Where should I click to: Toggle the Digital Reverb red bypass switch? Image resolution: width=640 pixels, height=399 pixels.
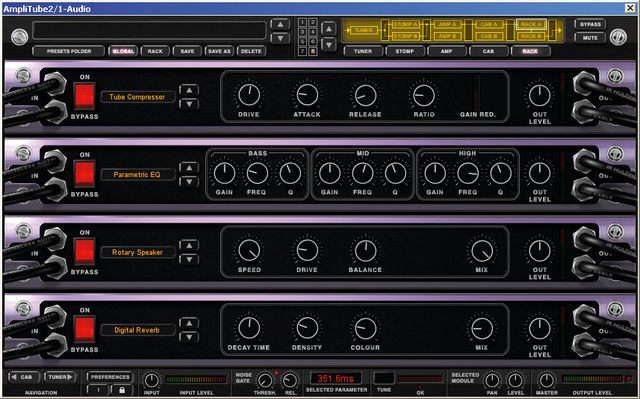[84, 329]
